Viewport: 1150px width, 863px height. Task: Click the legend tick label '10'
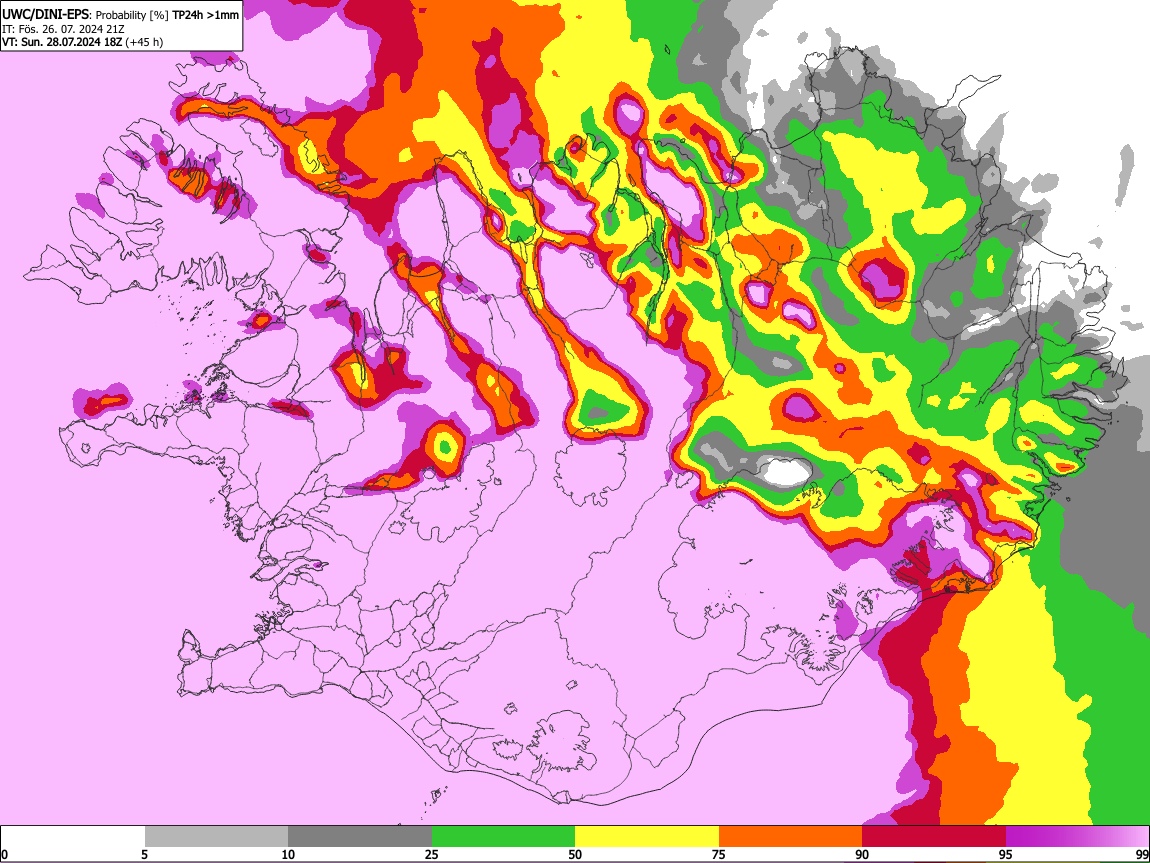(x=288, y=854)
